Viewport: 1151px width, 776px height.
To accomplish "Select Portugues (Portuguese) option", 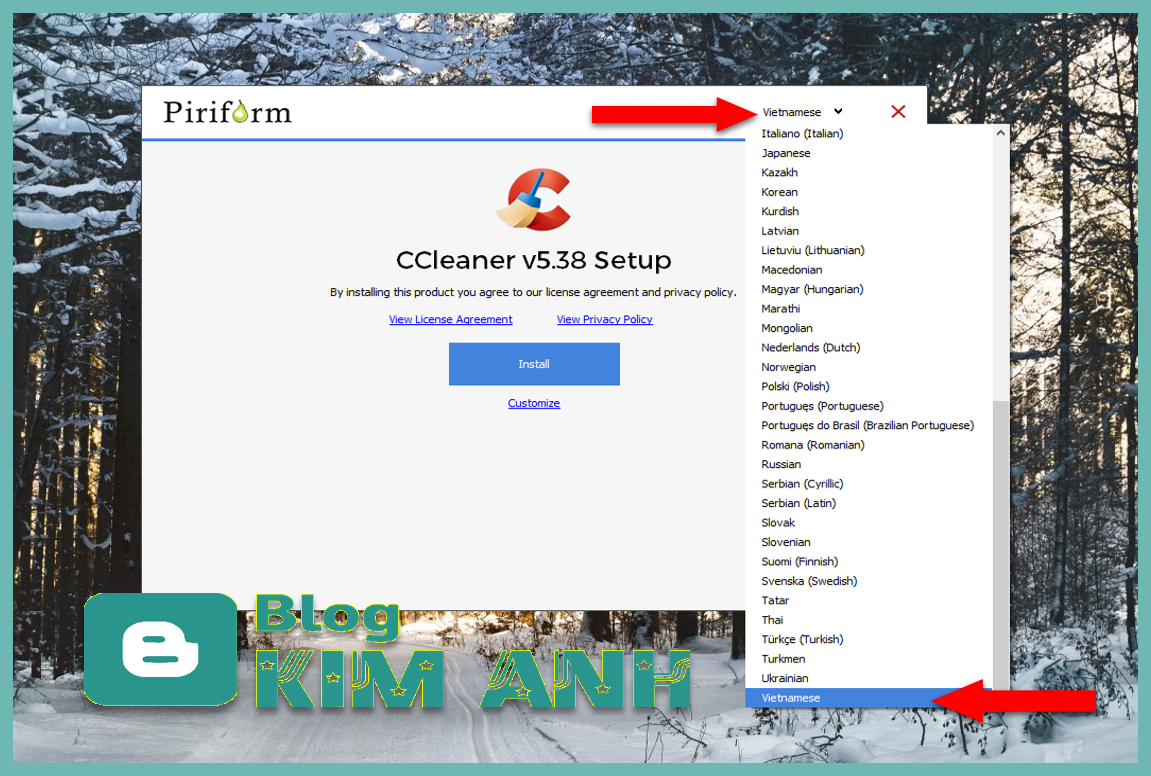I will pos(869,406).
